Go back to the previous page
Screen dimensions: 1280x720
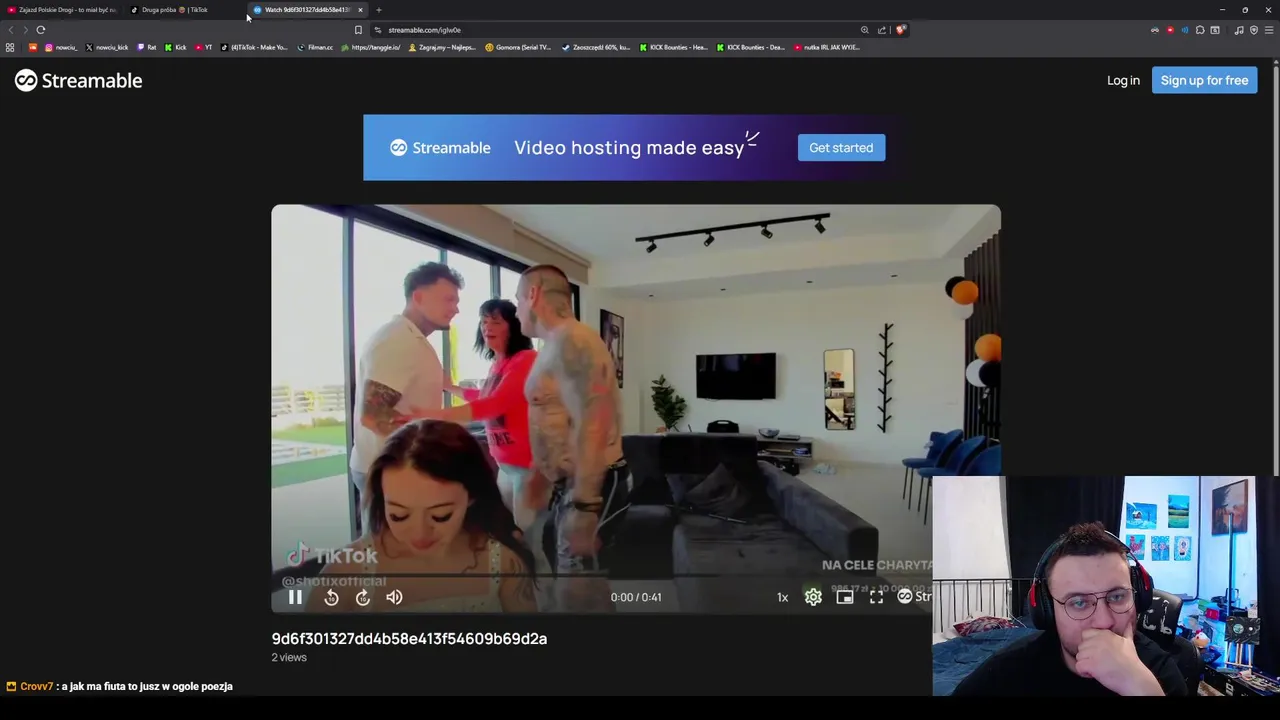(x=11, y=30)
